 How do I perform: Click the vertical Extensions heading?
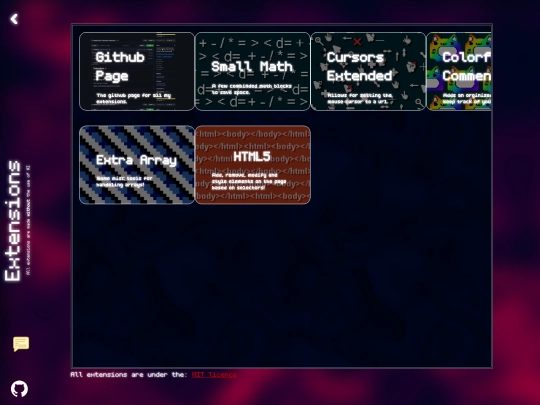[x=13, y=221]
